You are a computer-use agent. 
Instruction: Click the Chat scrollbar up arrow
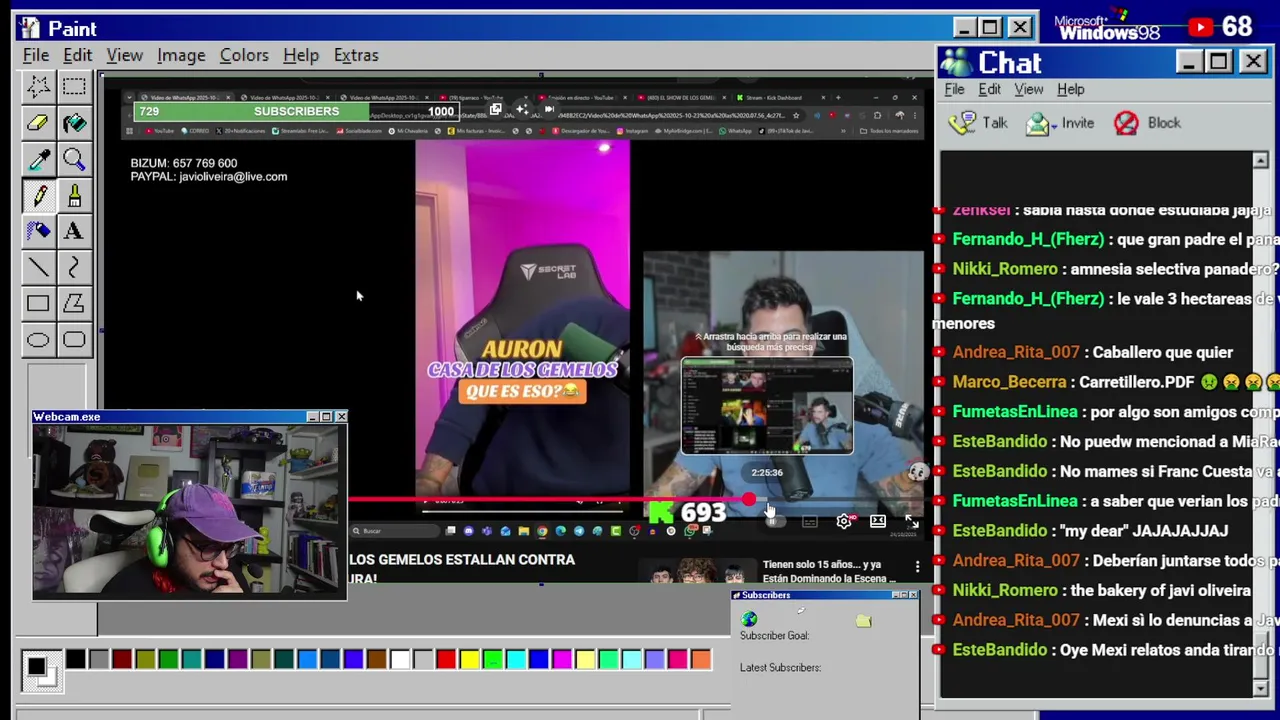[x=1260, y=161]
